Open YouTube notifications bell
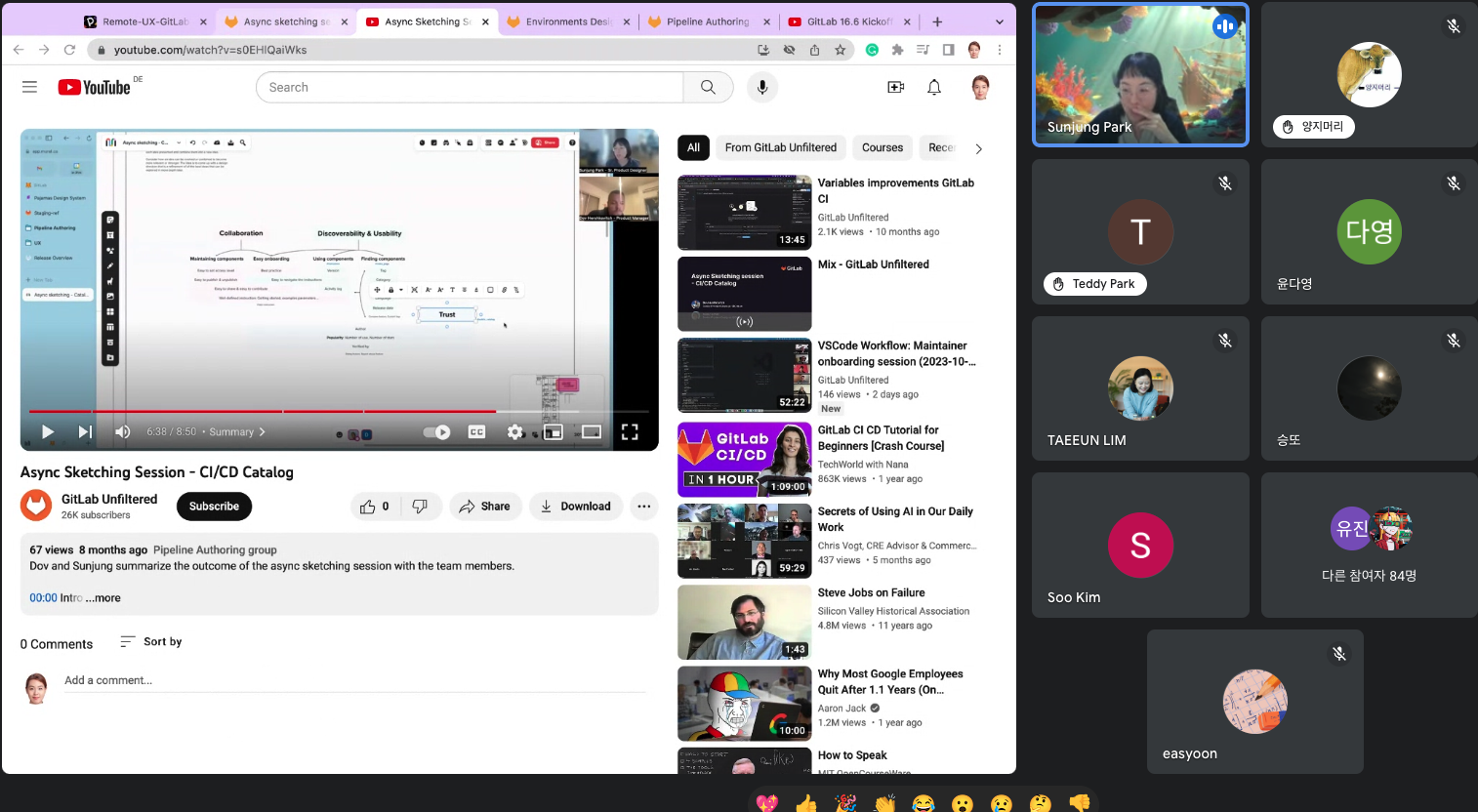Screen dimensions: 1478x812 [934, 87]
